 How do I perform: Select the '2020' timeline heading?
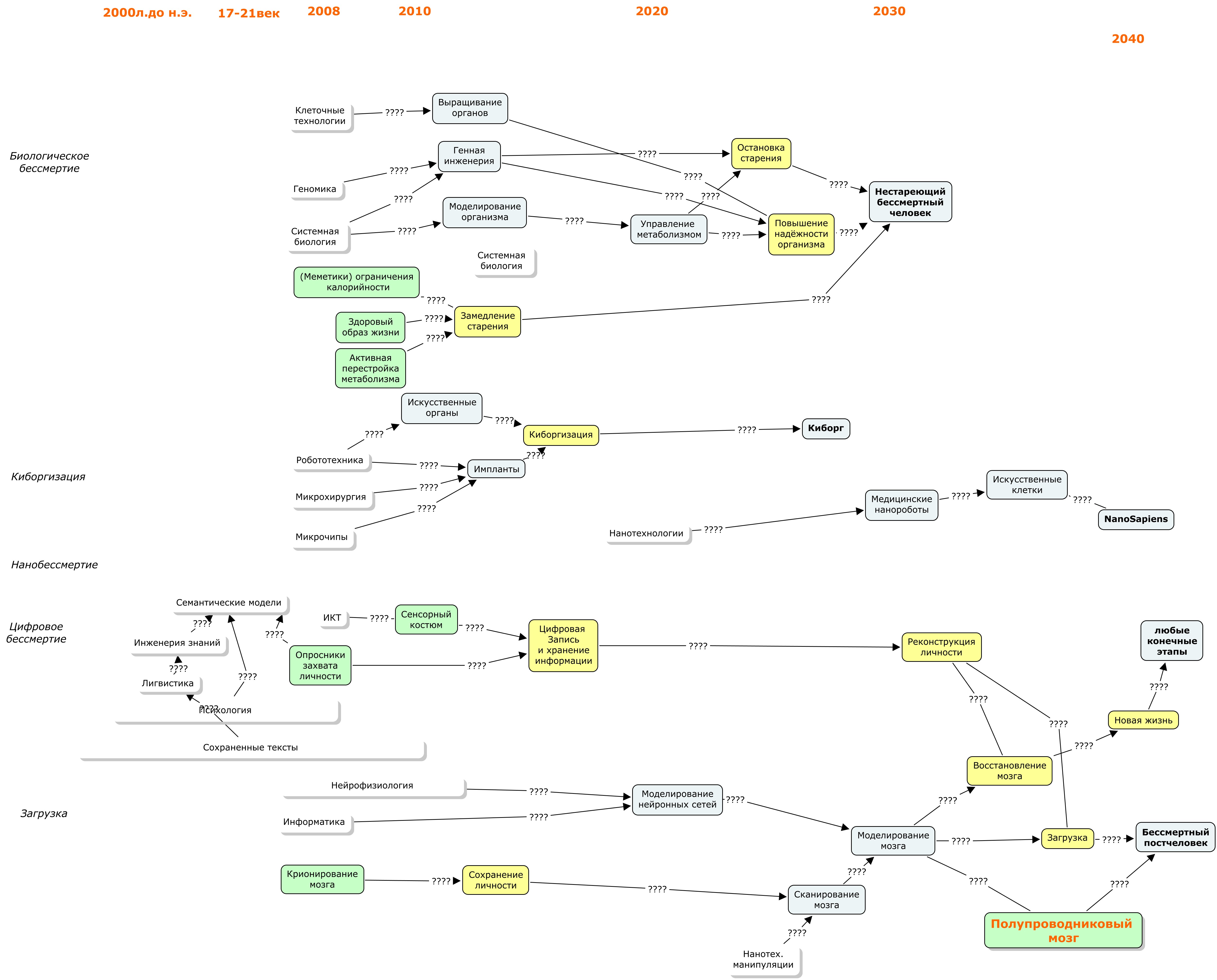[652, 11]
